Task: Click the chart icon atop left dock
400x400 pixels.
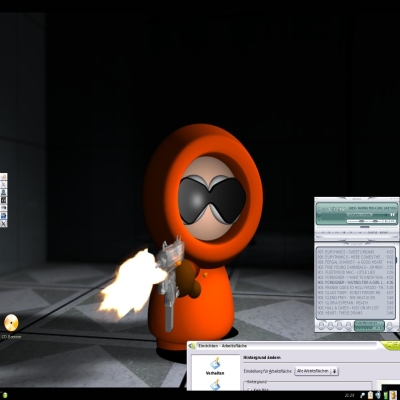Action: click(x=3, y=177)
